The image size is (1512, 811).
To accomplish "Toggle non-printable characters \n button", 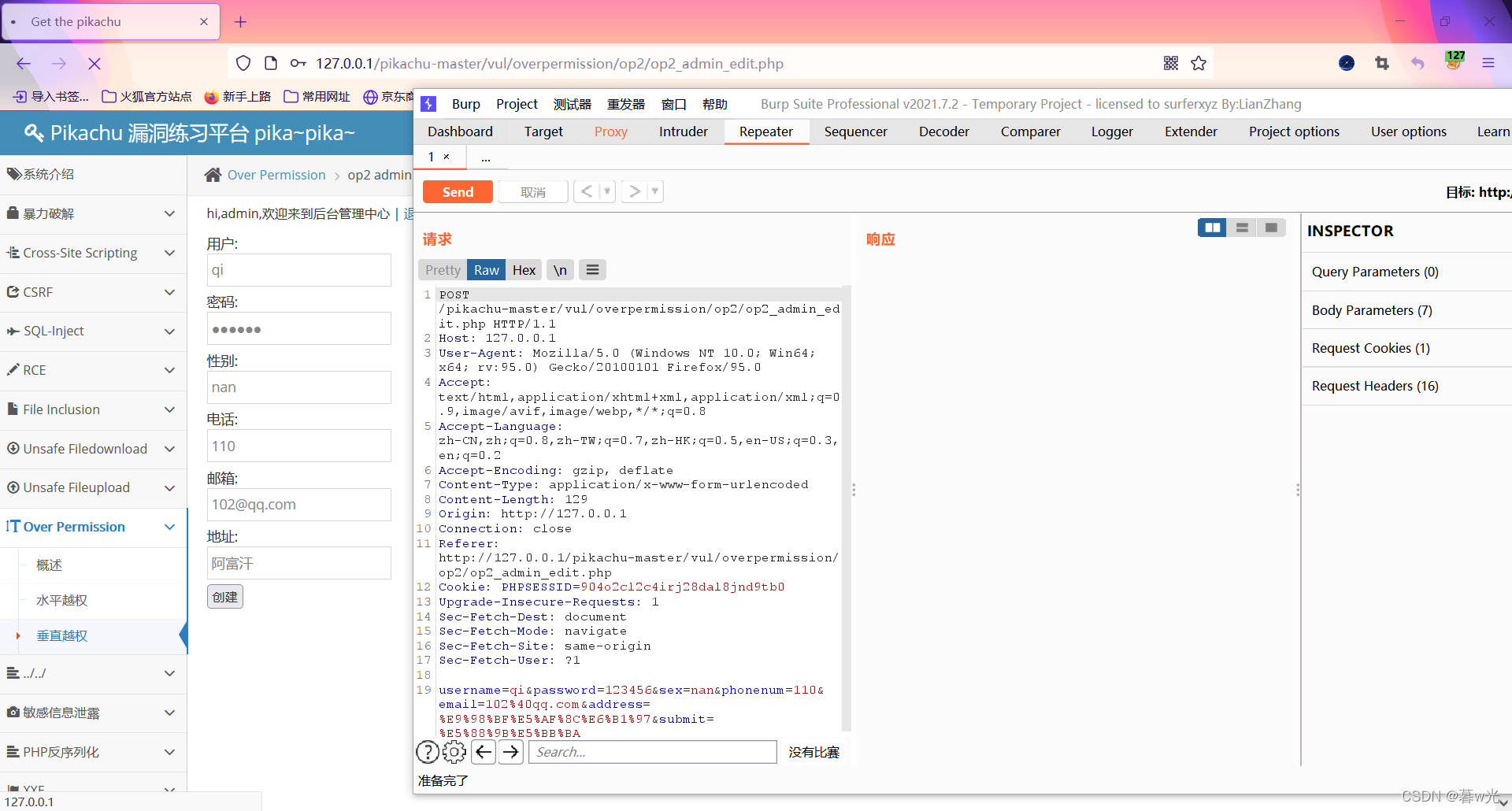I will pos(560,270).
